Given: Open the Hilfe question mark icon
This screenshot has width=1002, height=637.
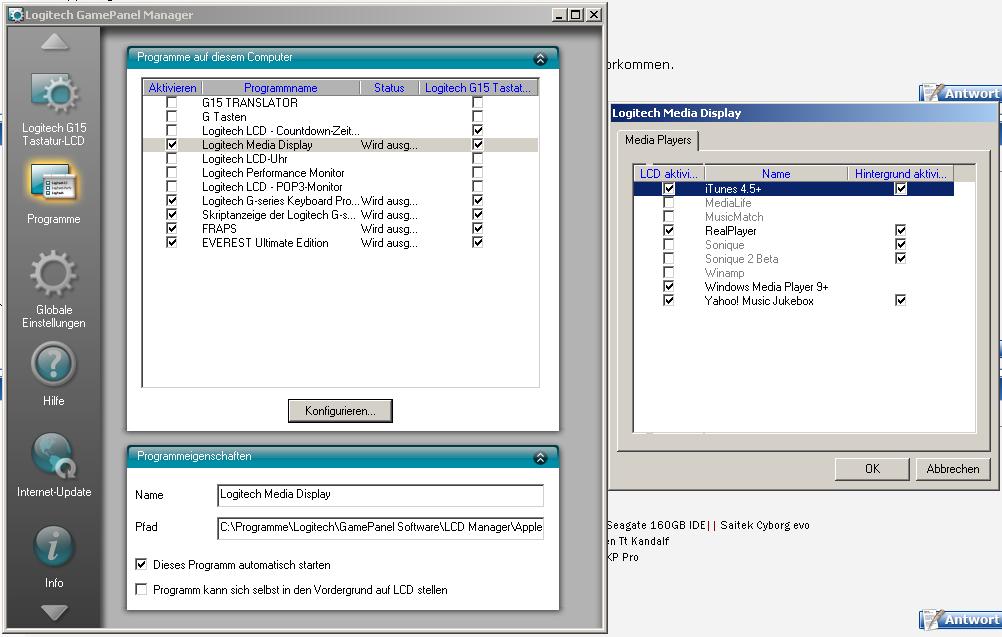Looking at the screenshot, I should (x=54, y=365).
